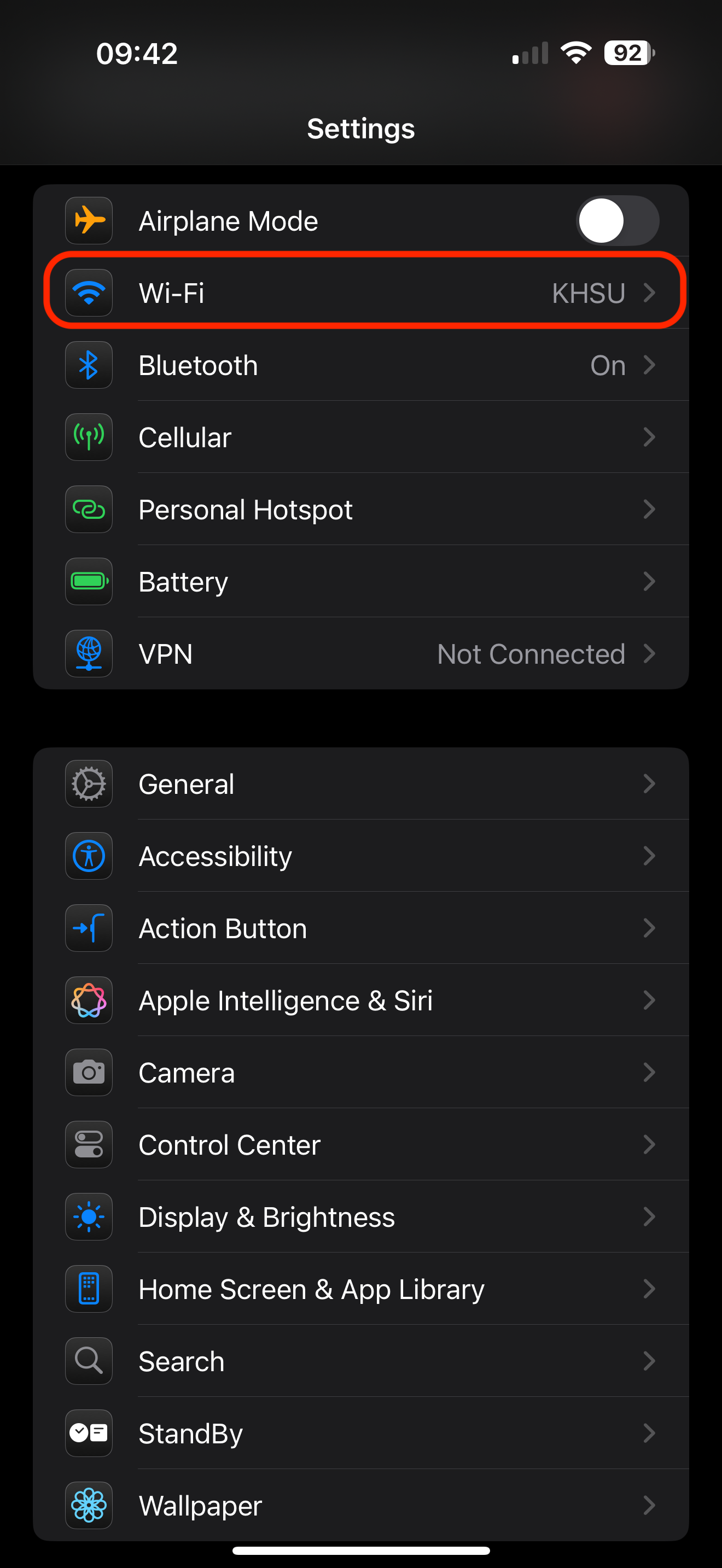Tap the VPN globe icon
Viewport: 722px width, 1568px height.
(x=89, y=654)
